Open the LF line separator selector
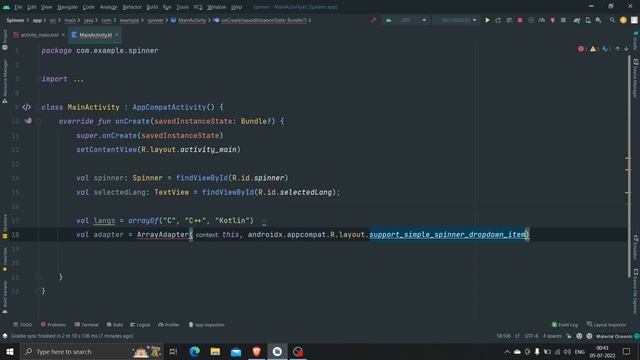Viewport: 640px width, 360px height. coord(517,336)
